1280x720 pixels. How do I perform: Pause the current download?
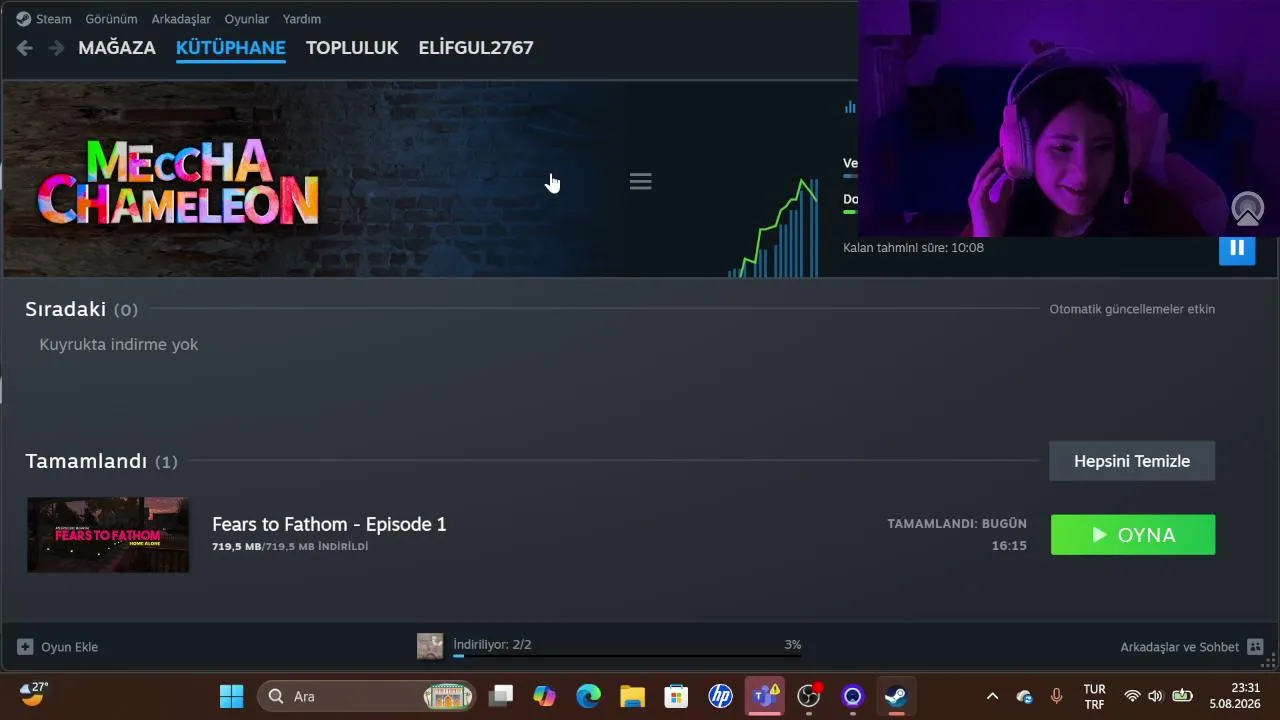coord(1237,247)
